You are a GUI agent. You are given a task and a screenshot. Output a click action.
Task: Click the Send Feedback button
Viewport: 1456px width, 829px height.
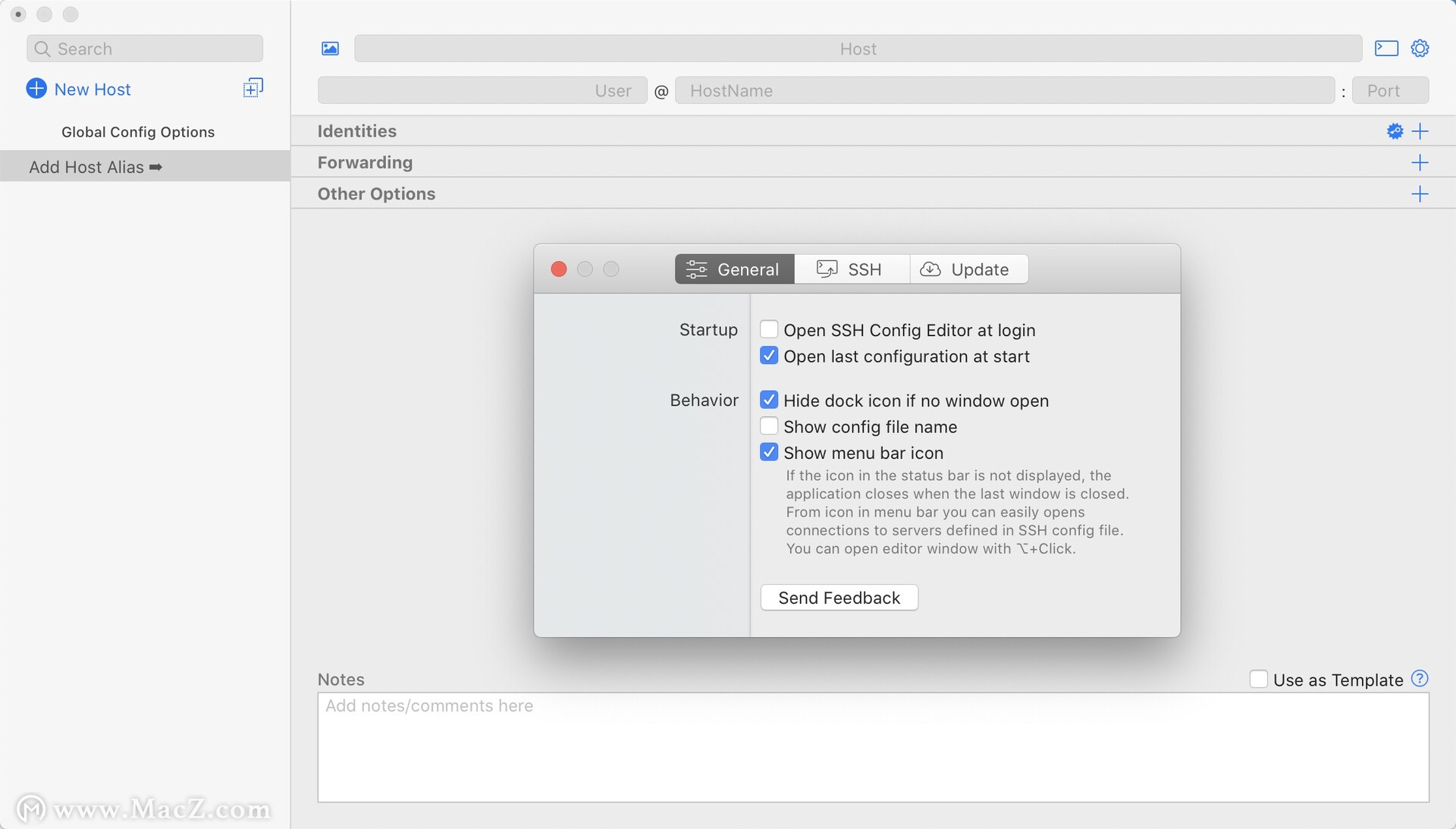point(839,598)
